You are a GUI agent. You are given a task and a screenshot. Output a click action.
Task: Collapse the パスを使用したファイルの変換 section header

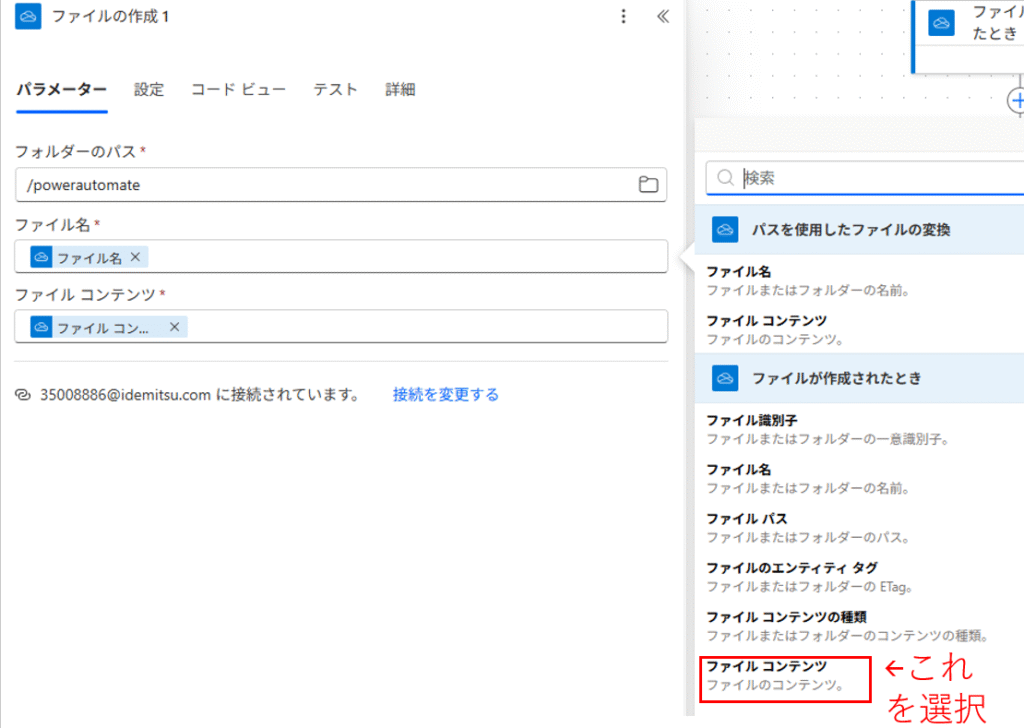[850, 230]
